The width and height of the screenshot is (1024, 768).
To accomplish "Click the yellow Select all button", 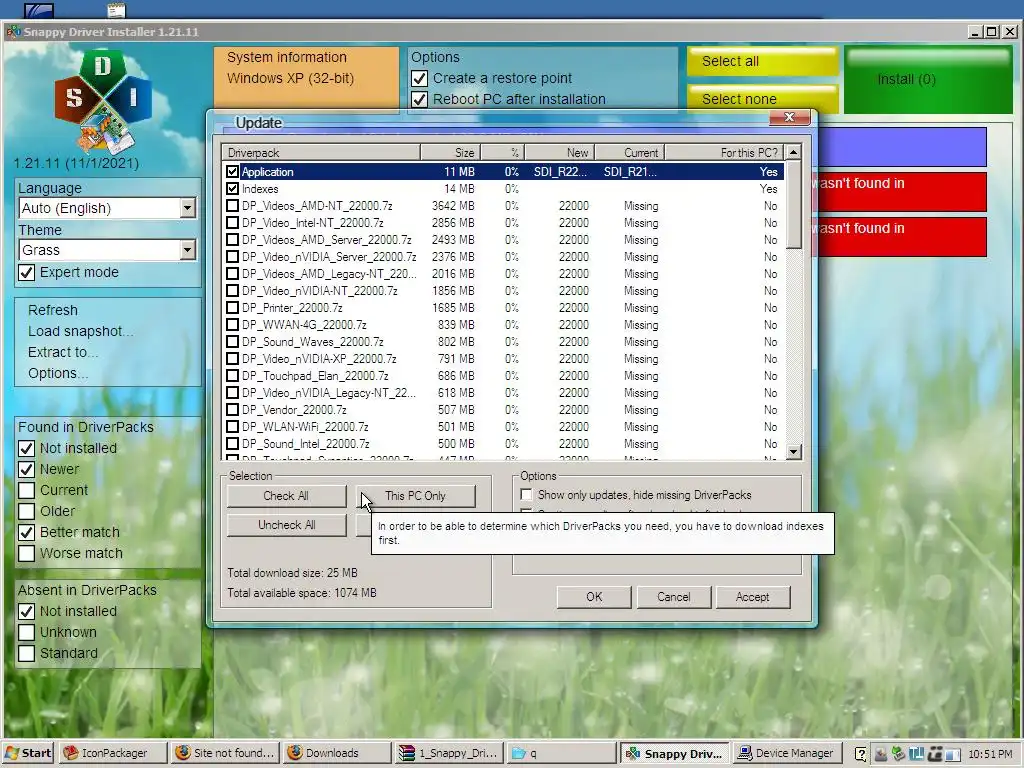I will coord(762,61).
